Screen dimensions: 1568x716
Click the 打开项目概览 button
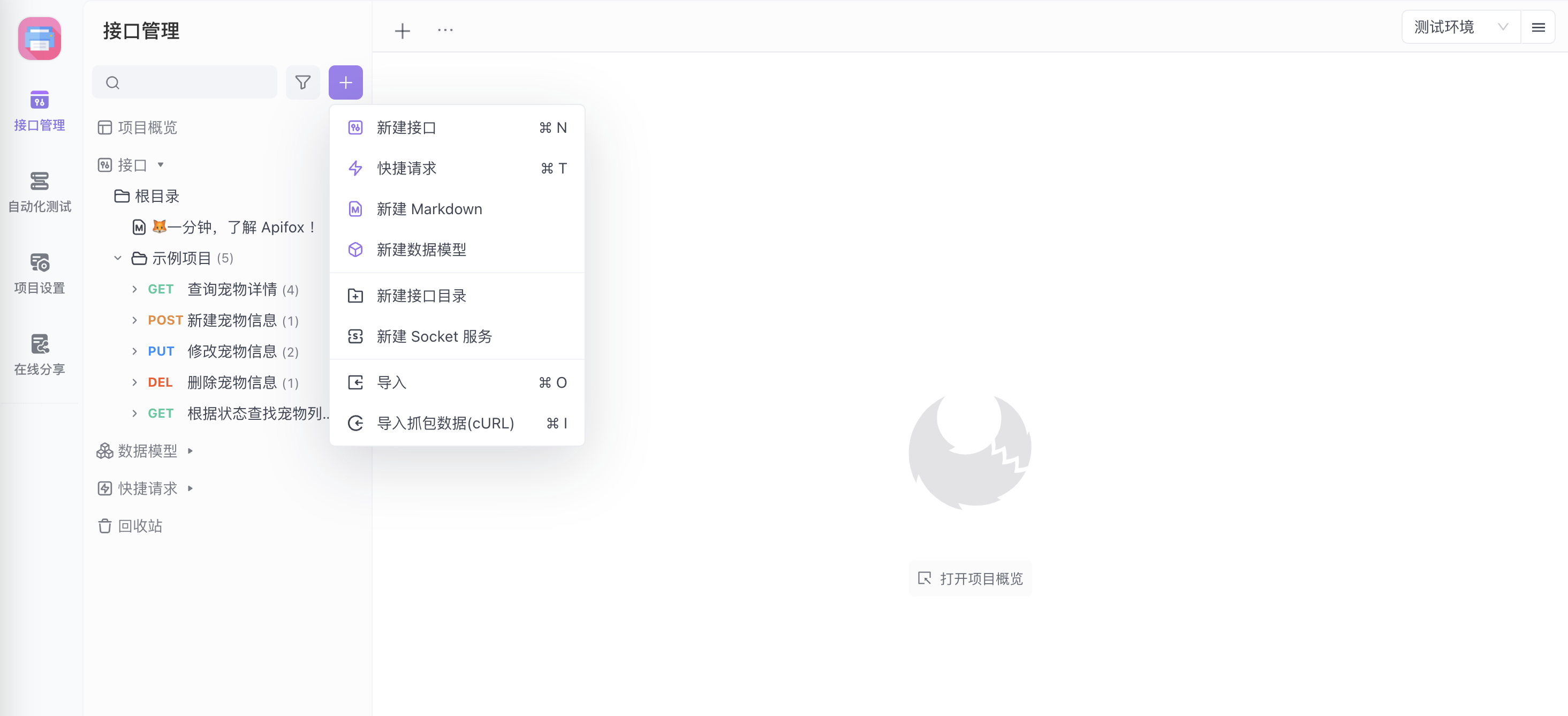point(969,578)
